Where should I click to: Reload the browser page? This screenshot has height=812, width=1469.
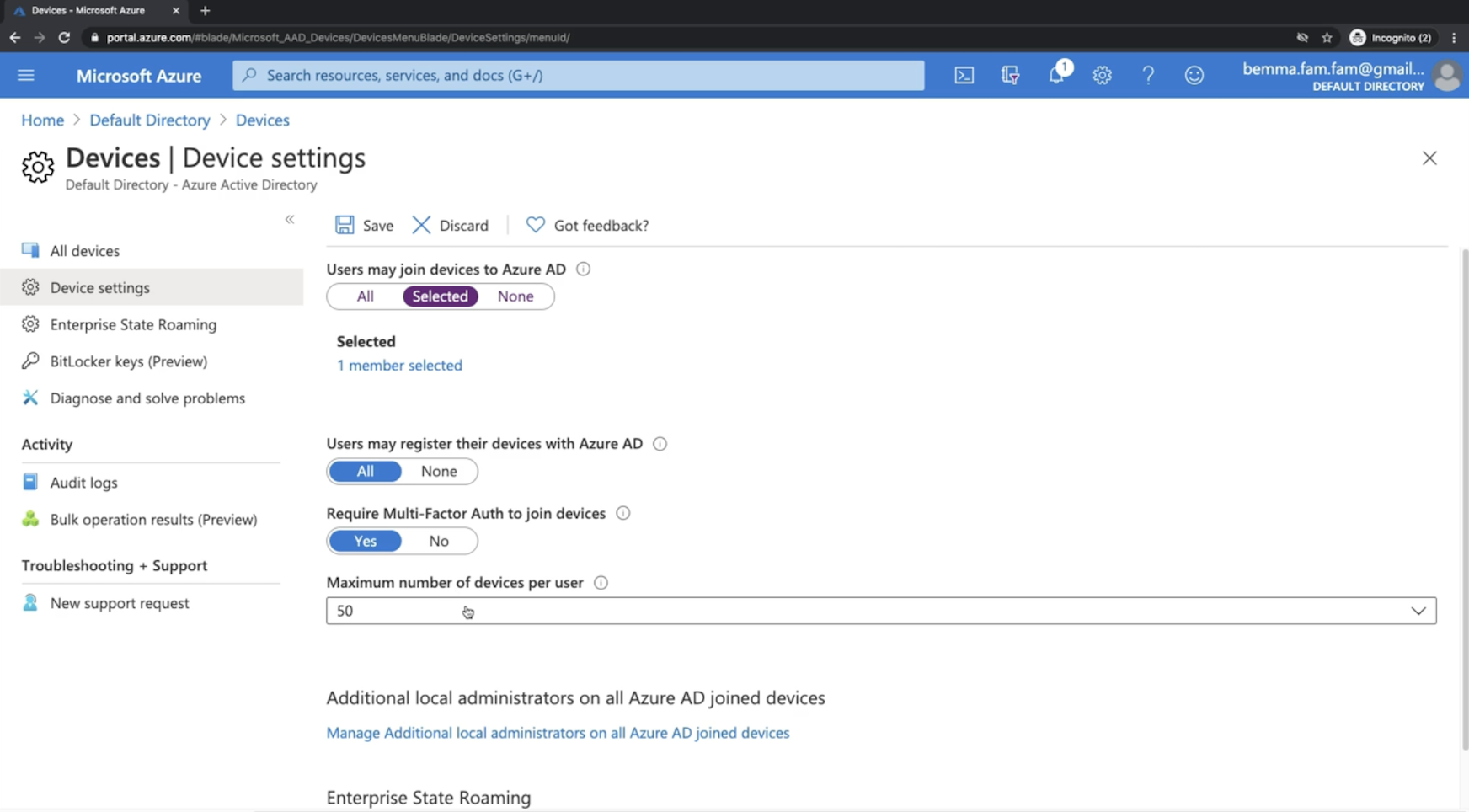point(64,38)
